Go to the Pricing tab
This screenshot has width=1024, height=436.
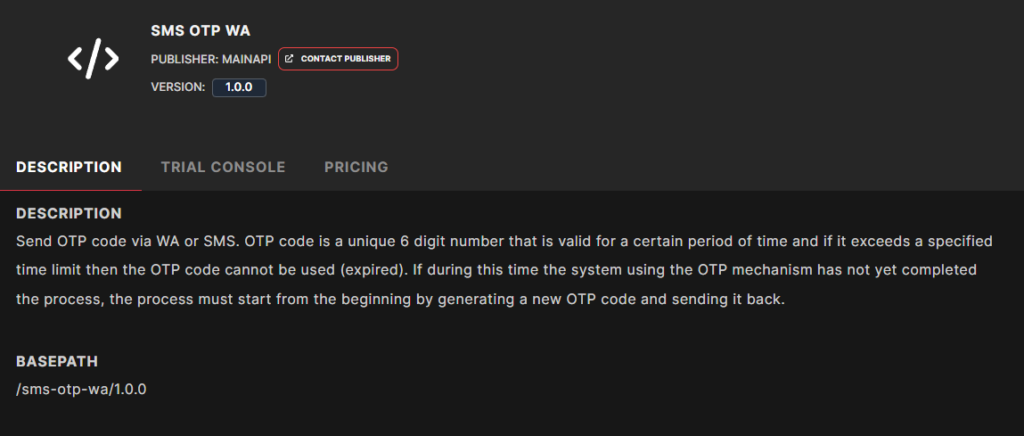[356, 167]
